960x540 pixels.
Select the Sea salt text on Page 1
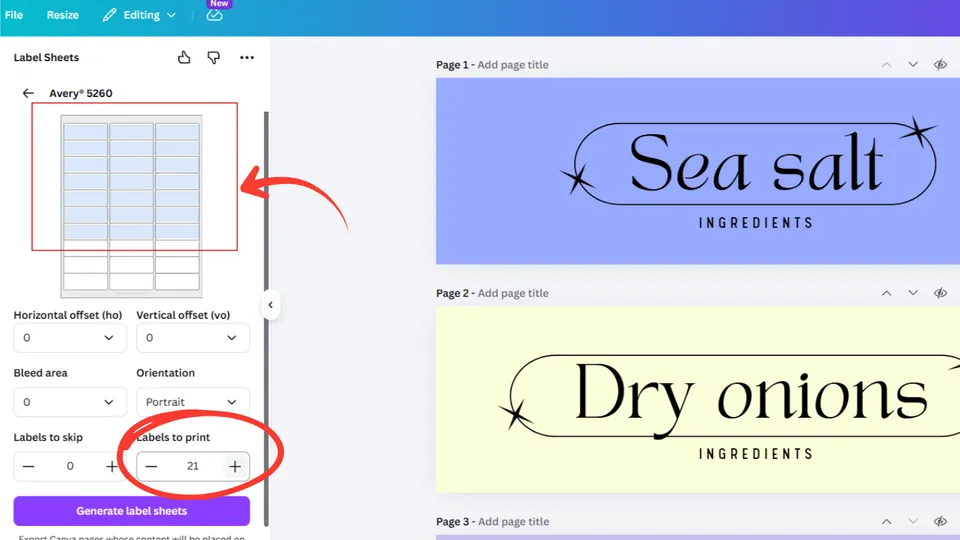756,163
